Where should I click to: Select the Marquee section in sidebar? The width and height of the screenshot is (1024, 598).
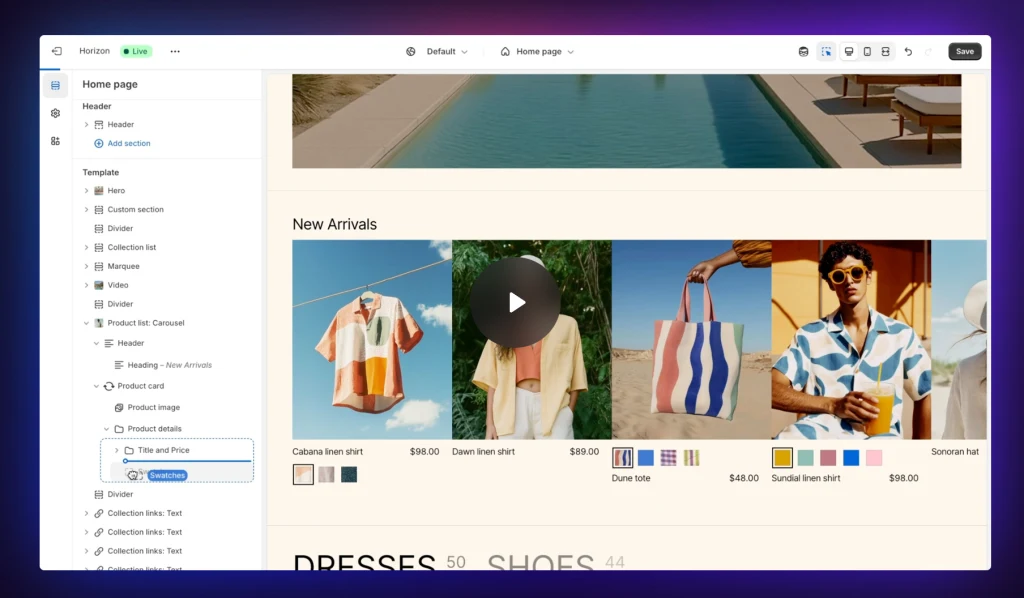[123, 266]
